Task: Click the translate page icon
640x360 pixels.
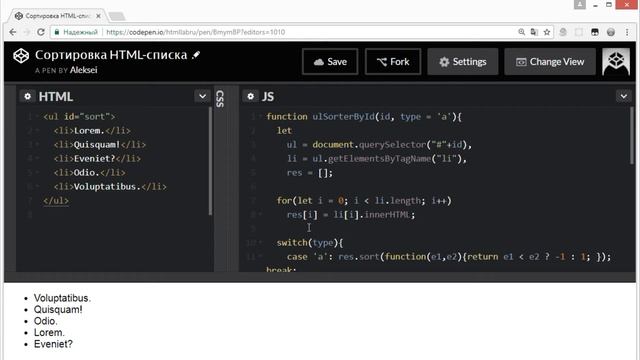Action: (x=534, y=32)
